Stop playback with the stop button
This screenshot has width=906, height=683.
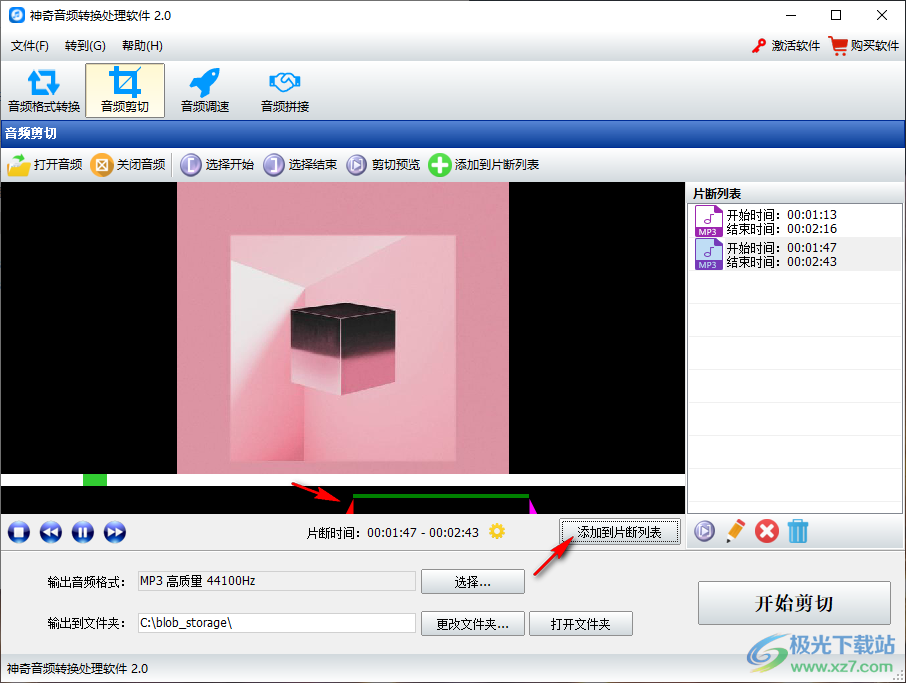(x=18, y=532)
